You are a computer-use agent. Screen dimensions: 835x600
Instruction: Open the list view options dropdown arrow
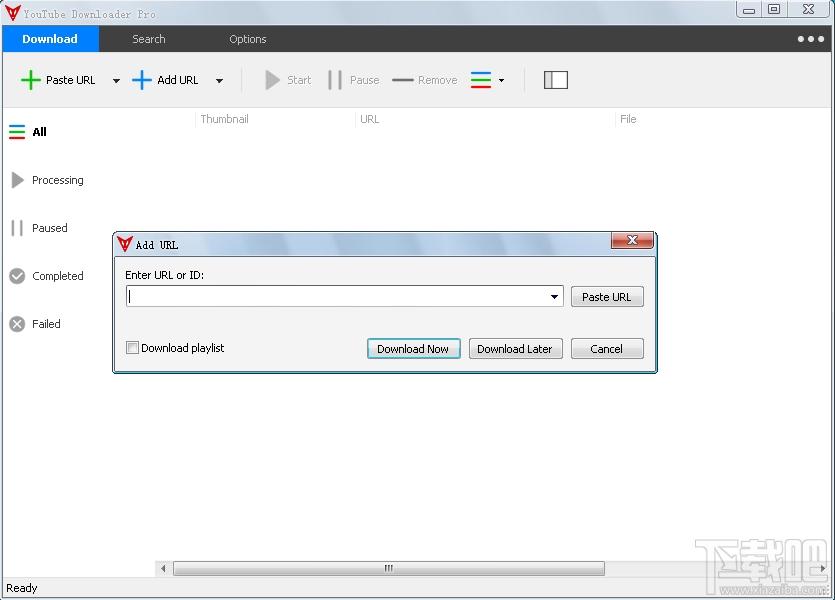pyautogui.click(x=501, y=80)
